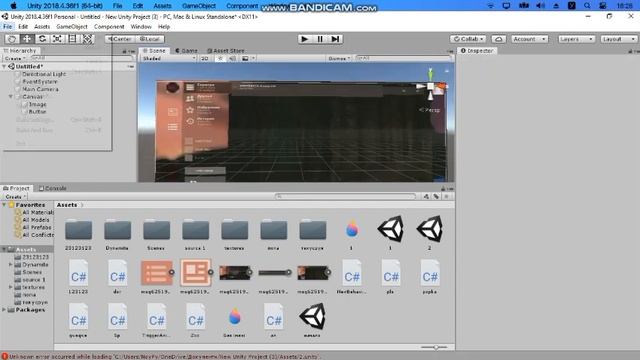Click the Pause button in the toolbar
This screenshot has width=640, height=360.
click(x=320, y=39)
